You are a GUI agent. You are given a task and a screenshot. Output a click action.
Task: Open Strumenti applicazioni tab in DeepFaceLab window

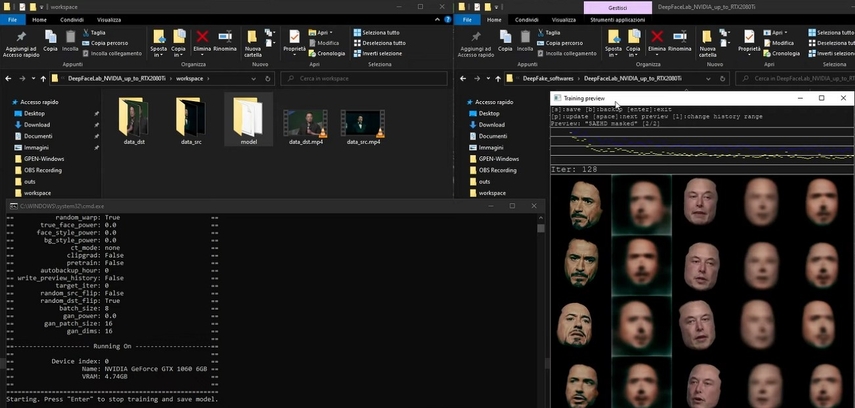point(617,20)
